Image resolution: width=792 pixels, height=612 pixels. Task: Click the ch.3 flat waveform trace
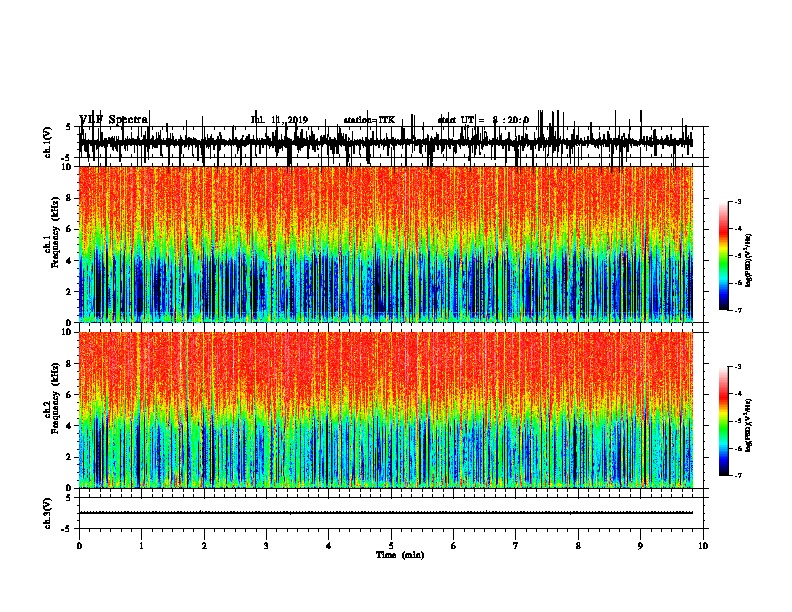[386, 513]
